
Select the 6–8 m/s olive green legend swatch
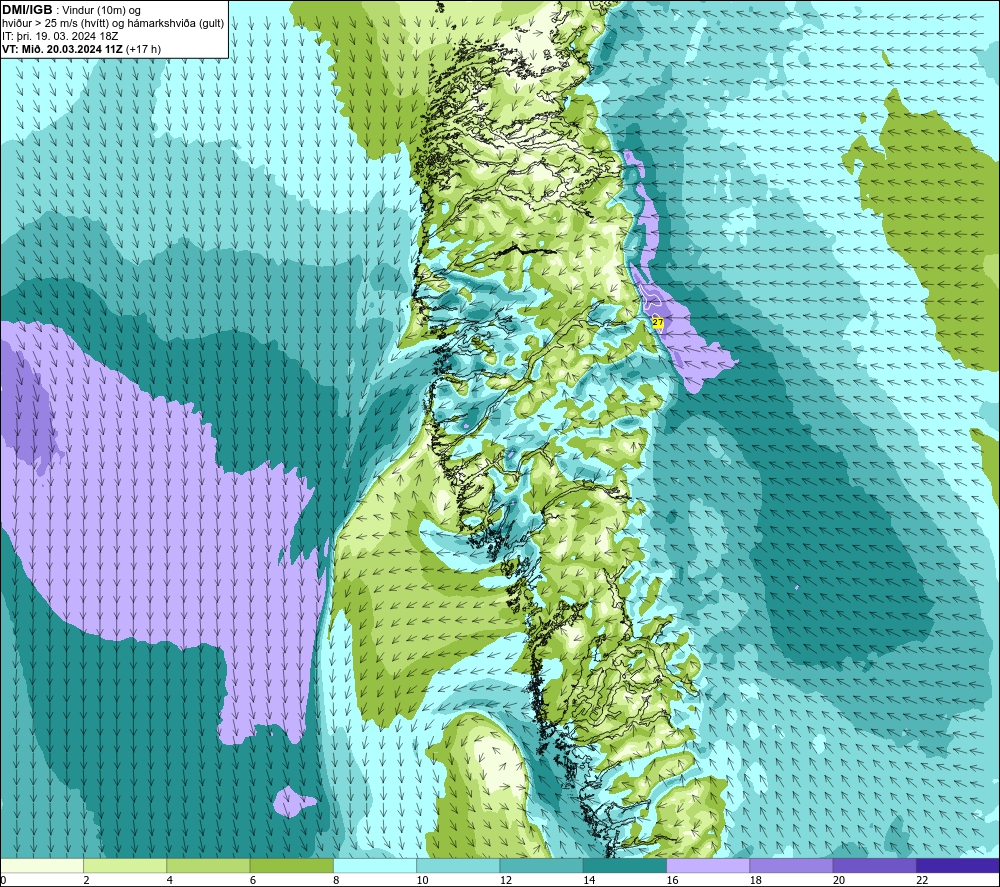tap(291, 865)
